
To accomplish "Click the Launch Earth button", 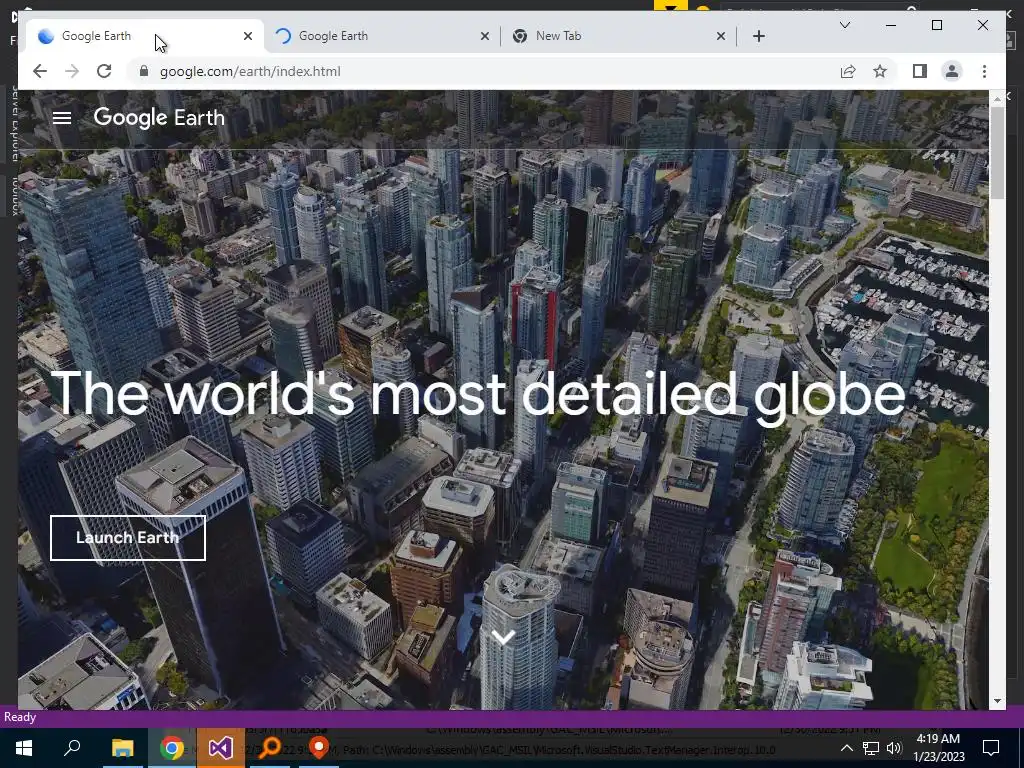I will pyautogui.click(x=128, y=537).
